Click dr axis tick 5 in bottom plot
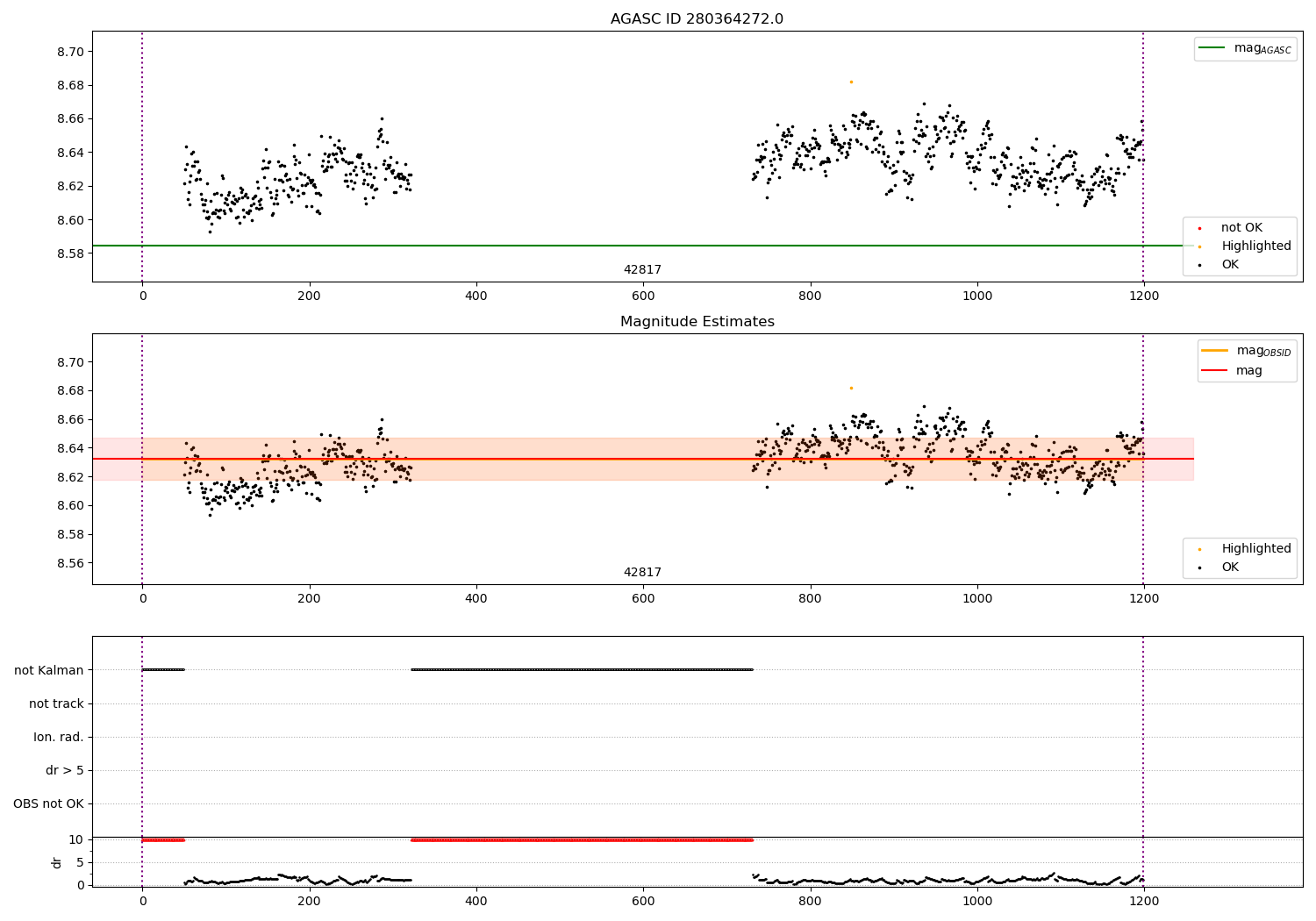This screenshot has height=921, width=1316. click(81, 862)
